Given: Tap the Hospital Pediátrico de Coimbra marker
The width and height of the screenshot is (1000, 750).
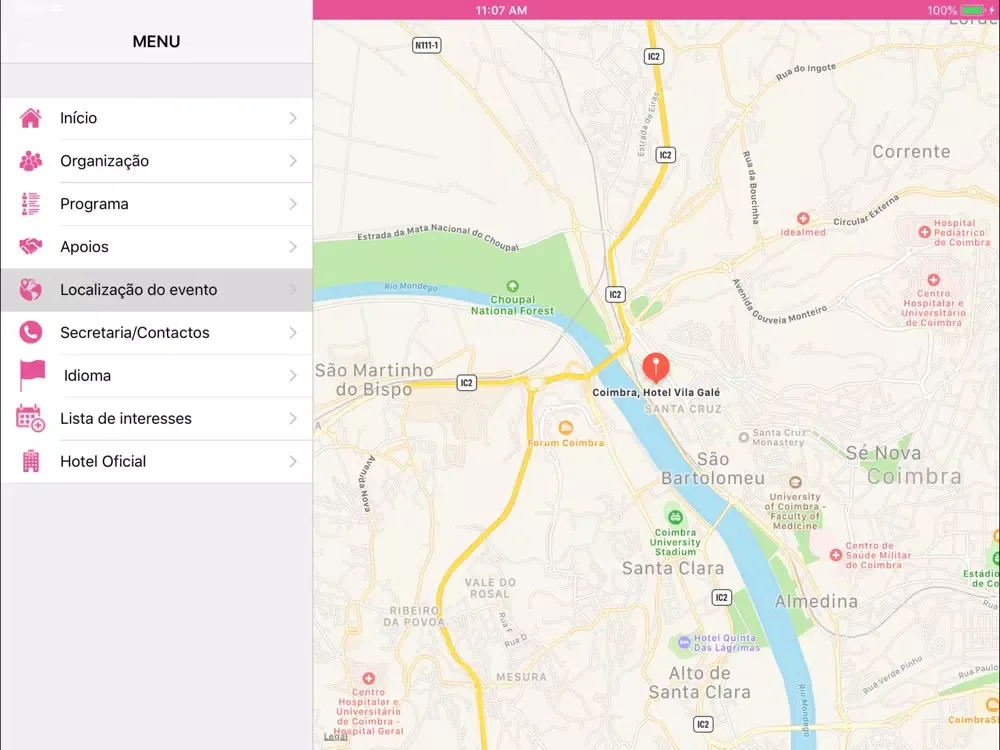Looking at the screenshot, I should click(x=924, y=232).
